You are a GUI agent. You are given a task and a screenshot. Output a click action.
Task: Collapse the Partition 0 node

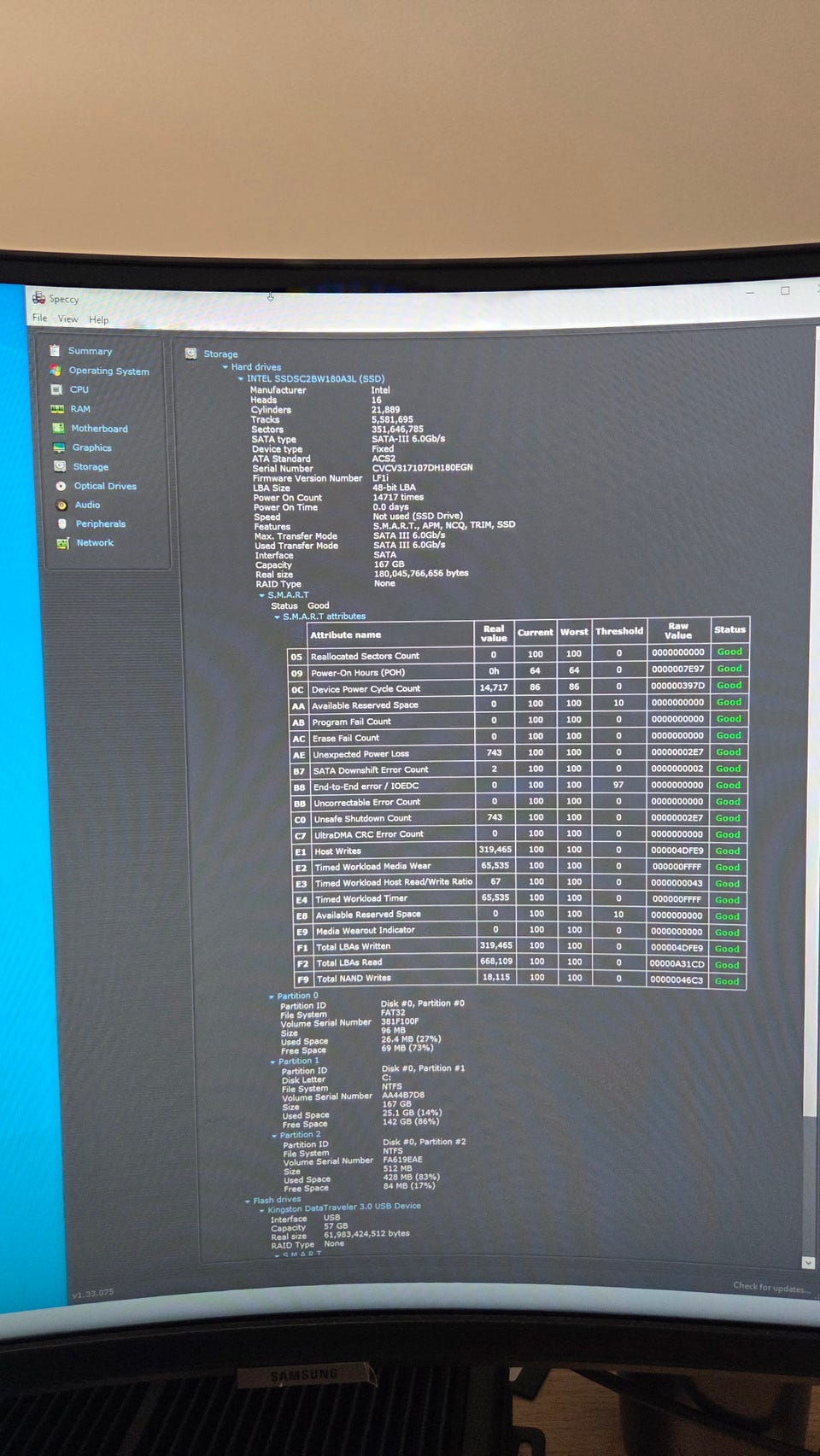point(272,997)
